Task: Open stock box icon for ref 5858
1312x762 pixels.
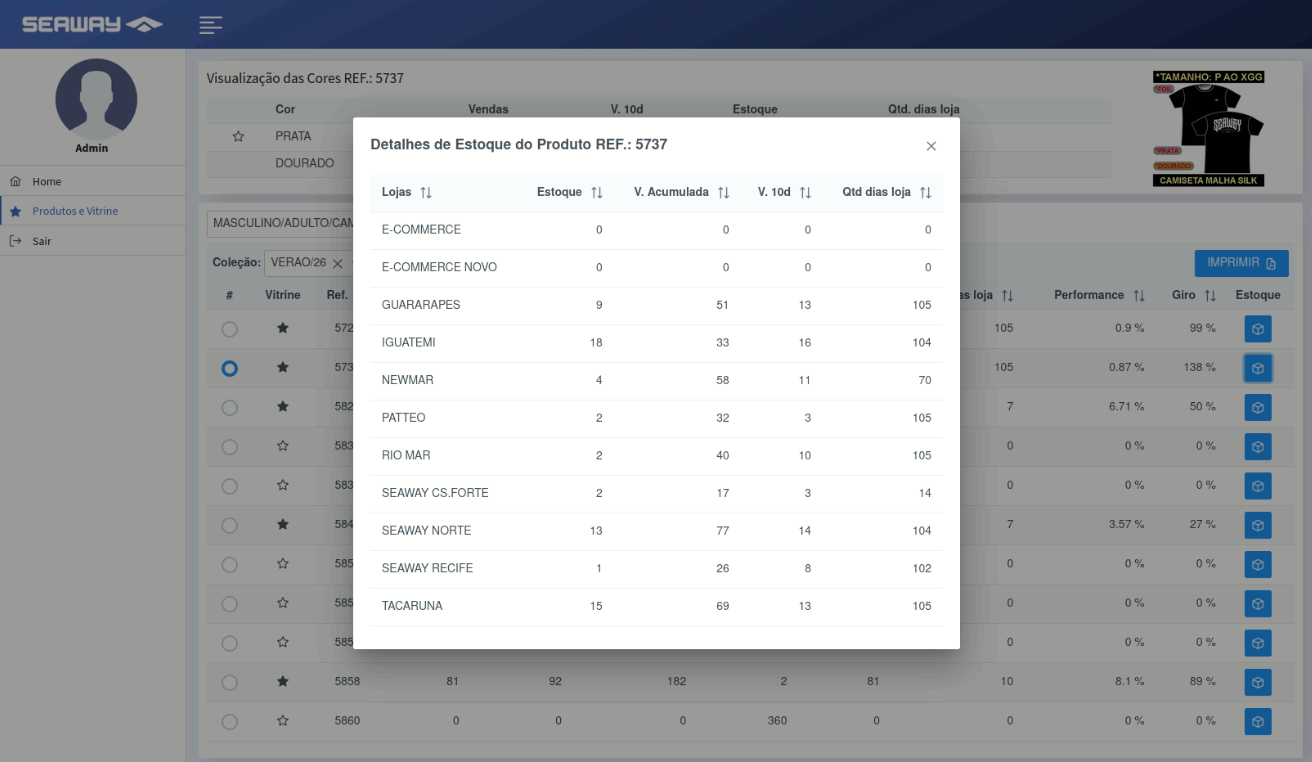Action: point(1258,682)
